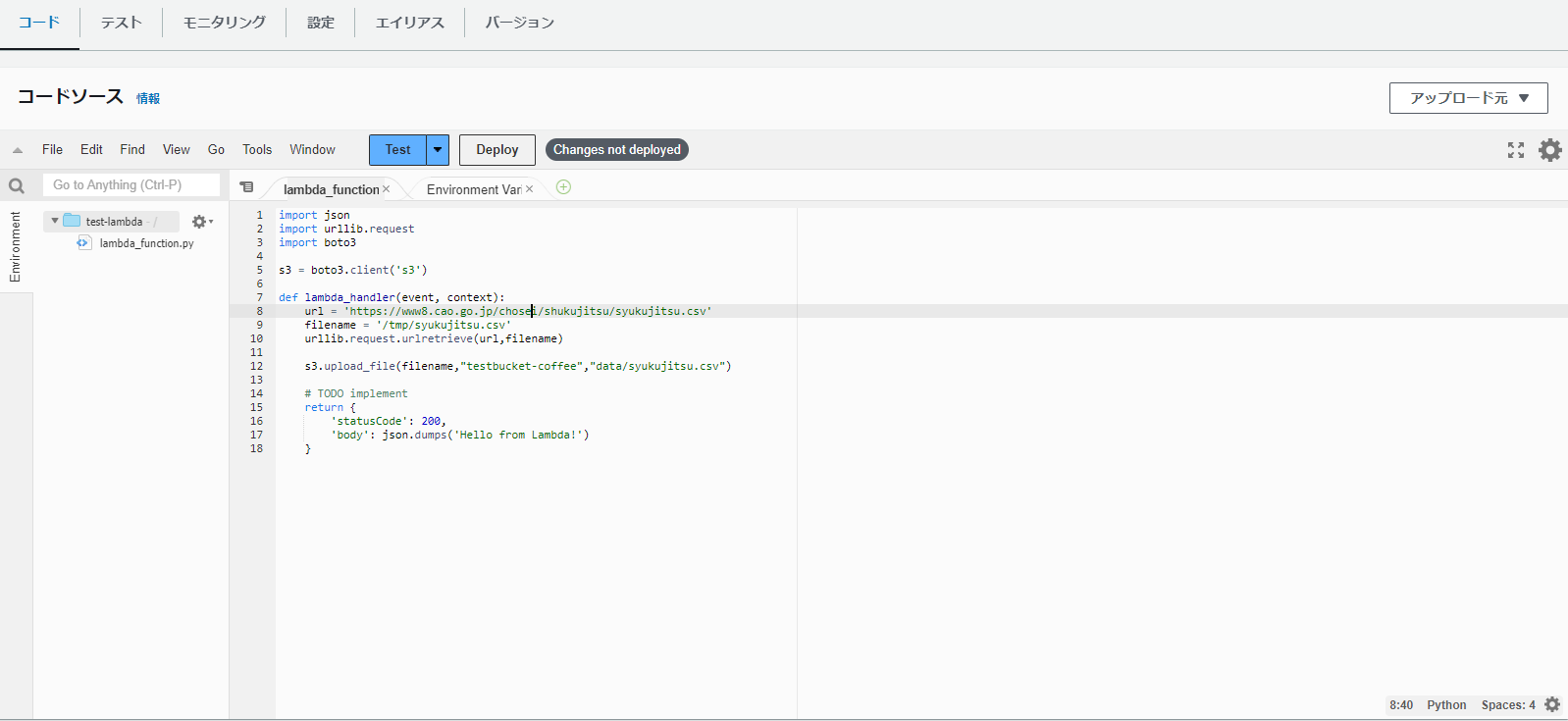Switch to the テスト tab
The image size is (1568, 721).
pos(122,23)
